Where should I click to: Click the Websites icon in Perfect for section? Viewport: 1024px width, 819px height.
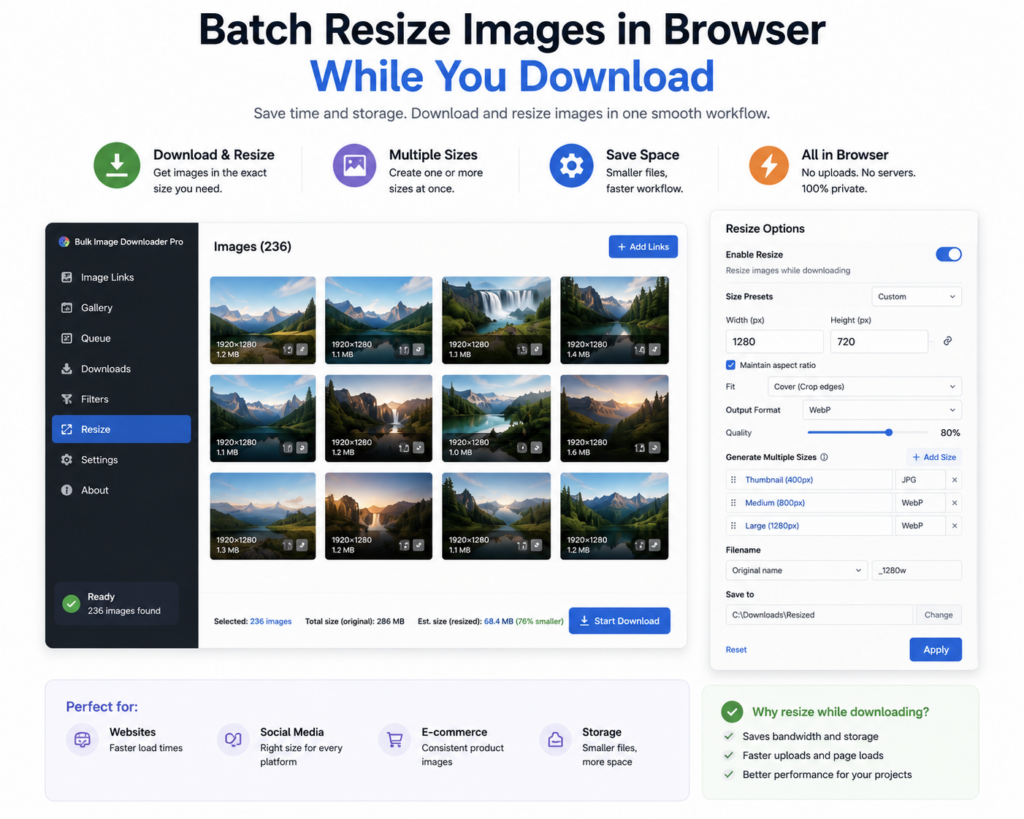pos(82,740)
